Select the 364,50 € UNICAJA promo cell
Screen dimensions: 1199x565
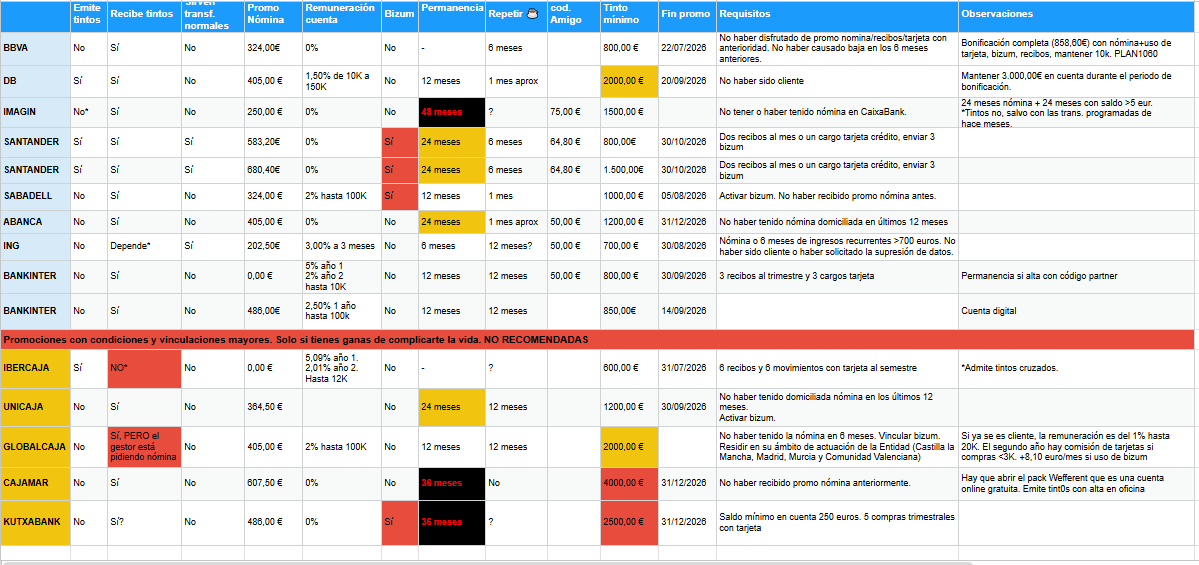pyautogui.click(x=273, y=407)
